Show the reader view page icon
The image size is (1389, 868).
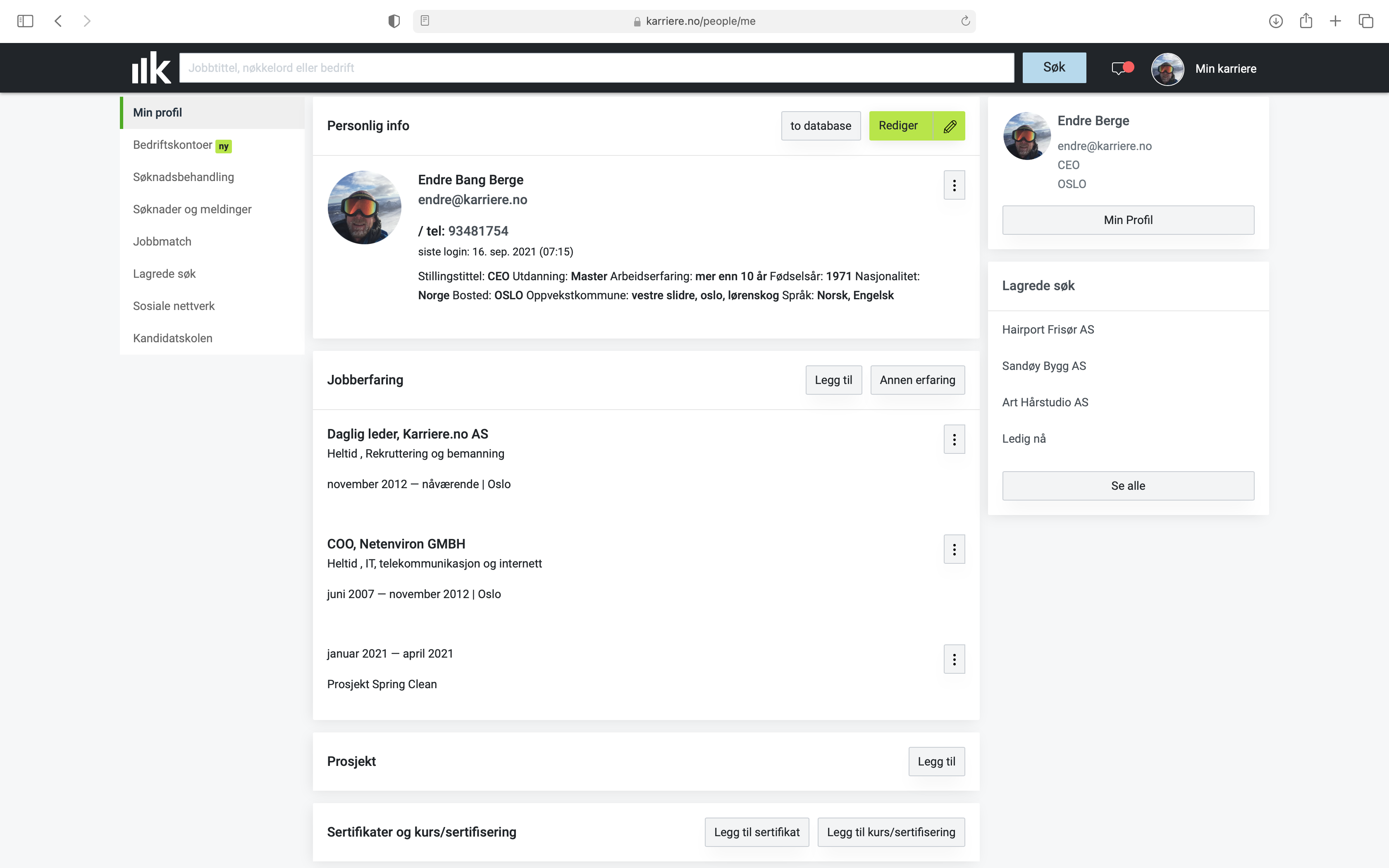point(425,21)
